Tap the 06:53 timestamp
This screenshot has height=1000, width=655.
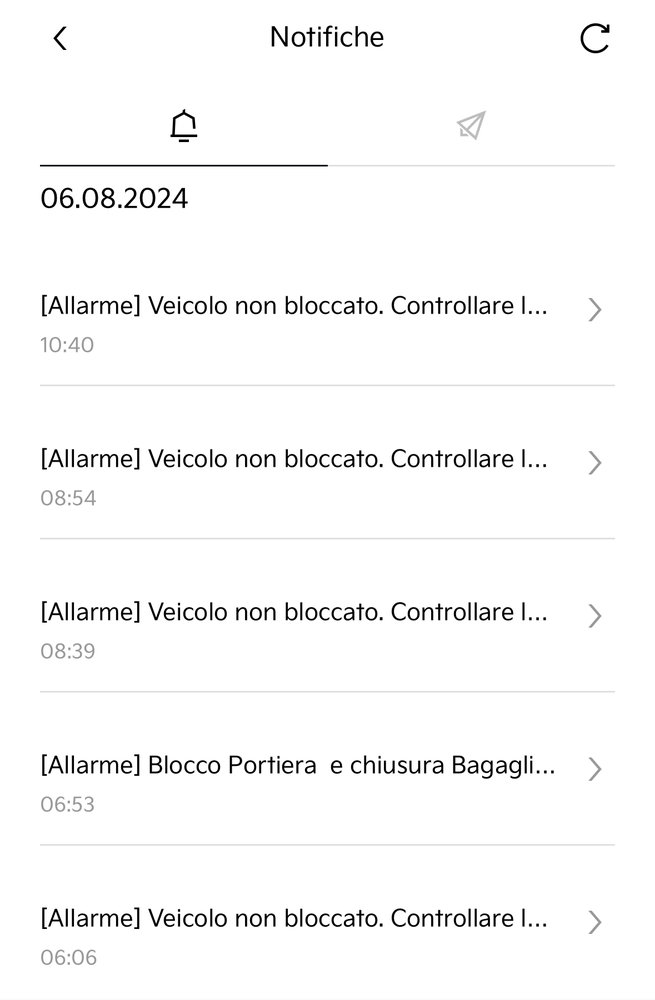tap(68, 804)
